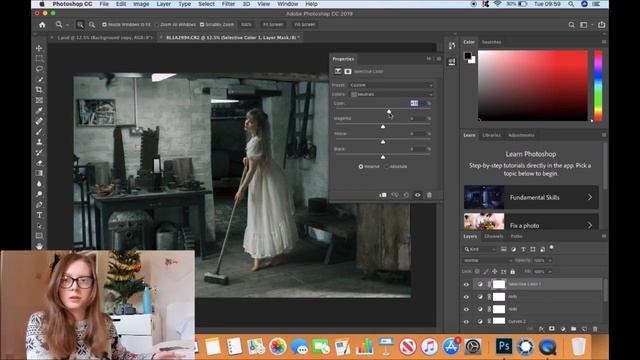This screenshot has width=640, height=360.
Task: Click the Cyan slider handle
Action: tap(389, 111)
